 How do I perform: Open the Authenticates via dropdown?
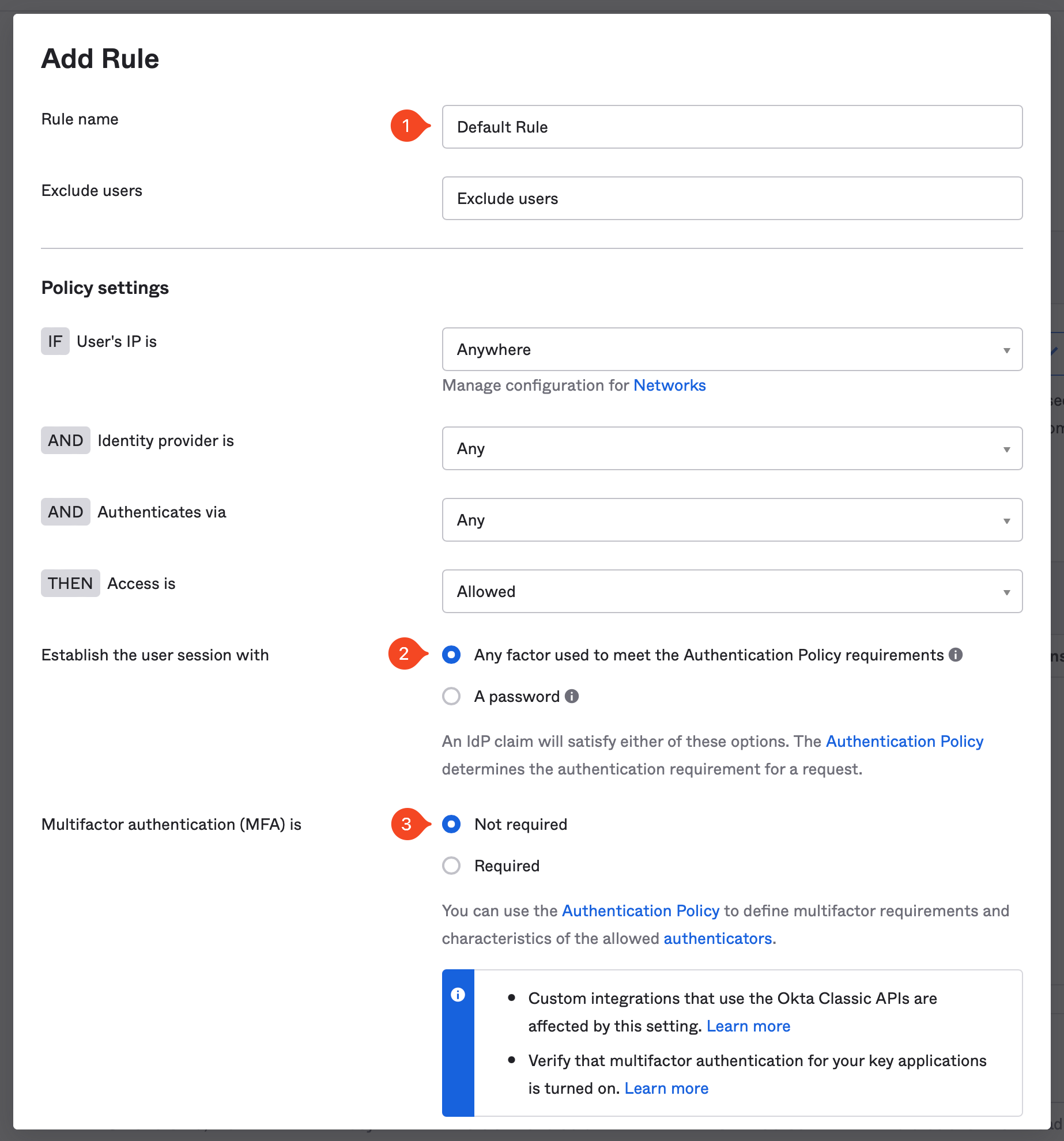732,520
